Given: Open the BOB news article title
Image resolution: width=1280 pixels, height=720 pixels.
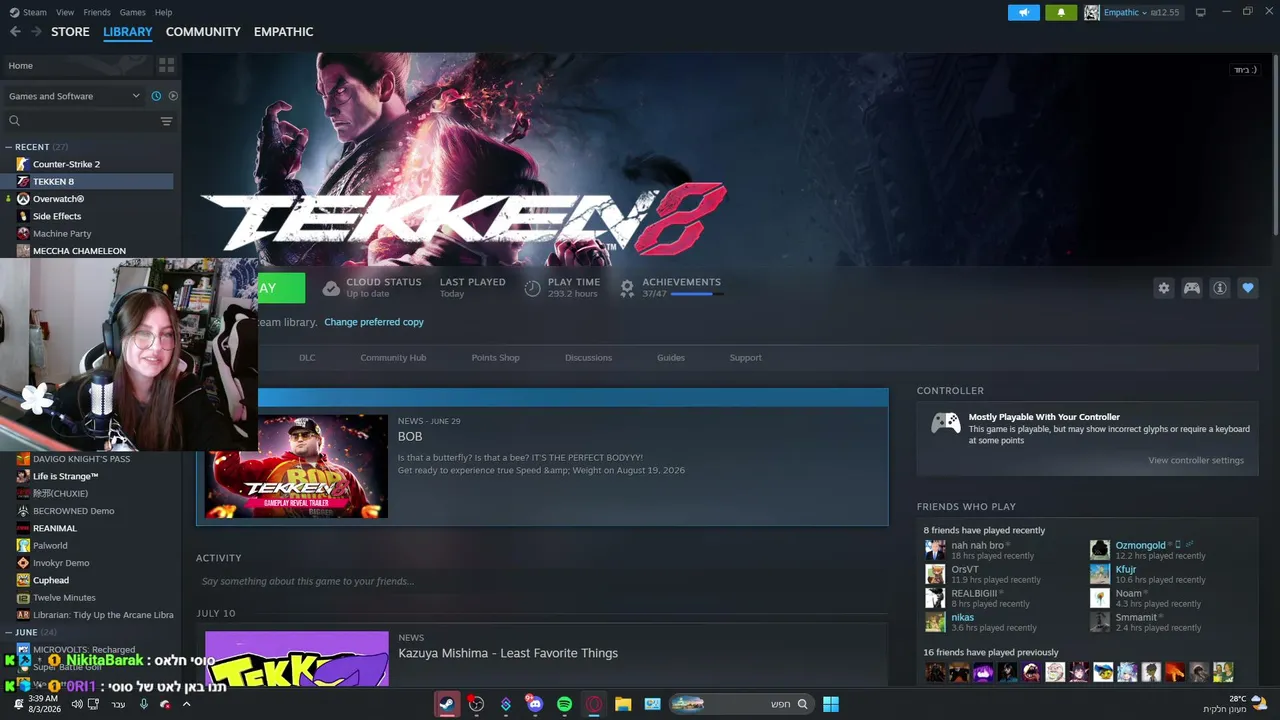Looking at the screenshot, I should 410,437.
